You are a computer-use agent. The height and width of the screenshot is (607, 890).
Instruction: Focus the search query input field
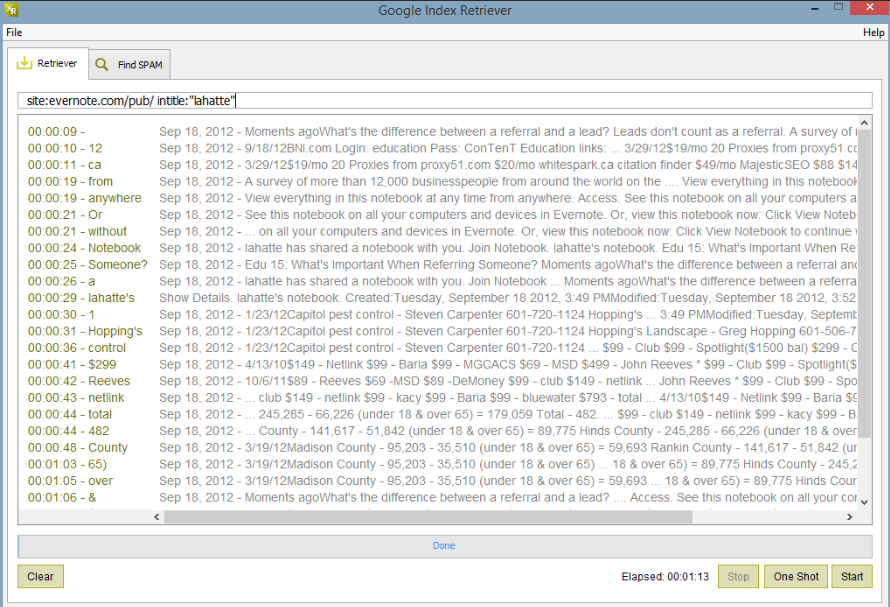445,101
